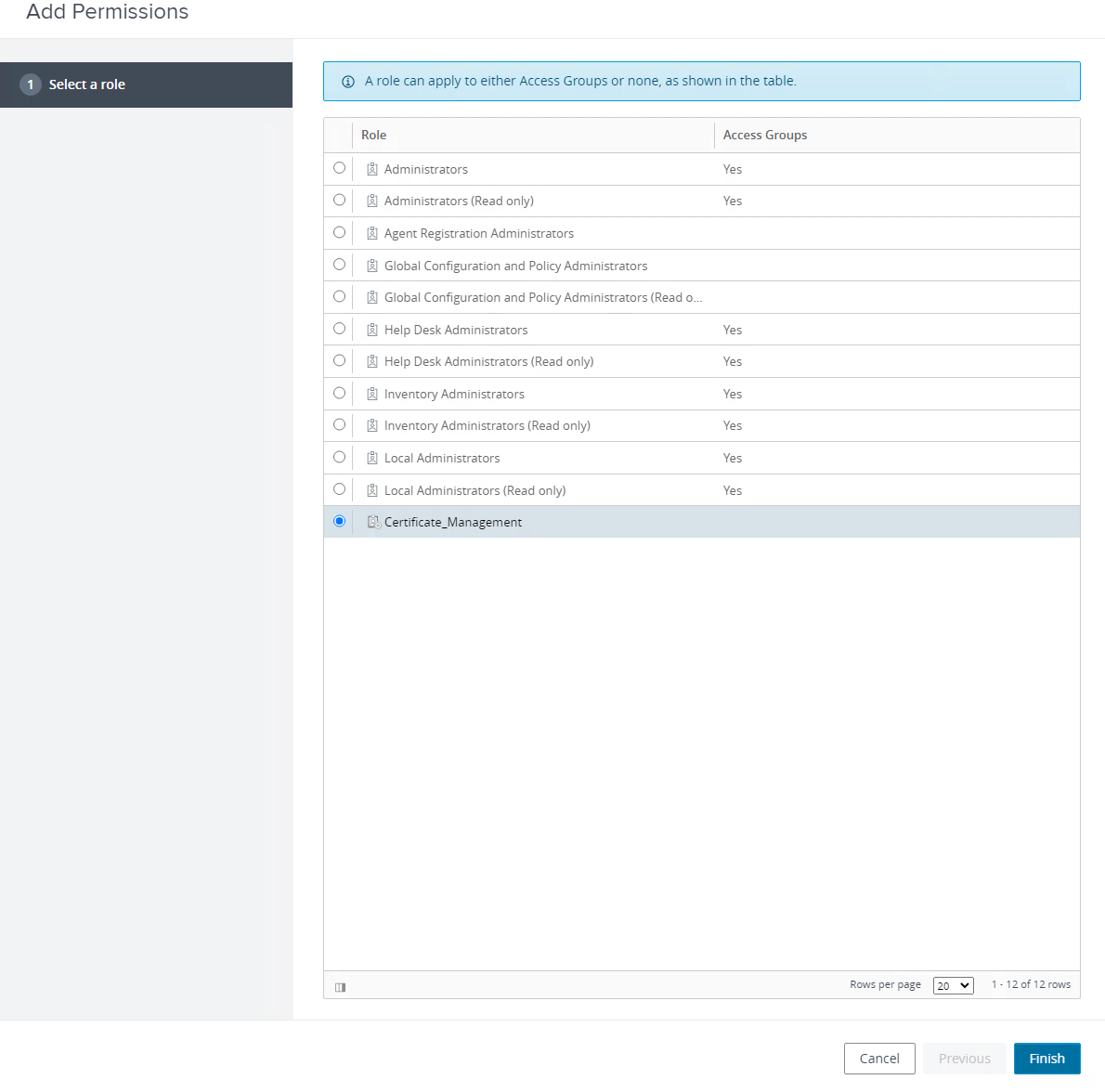Image resolution: width=1105 pixels, height=1092 pixels.
Task: Click the Cancel button
Action: (x=878, y=1059)
